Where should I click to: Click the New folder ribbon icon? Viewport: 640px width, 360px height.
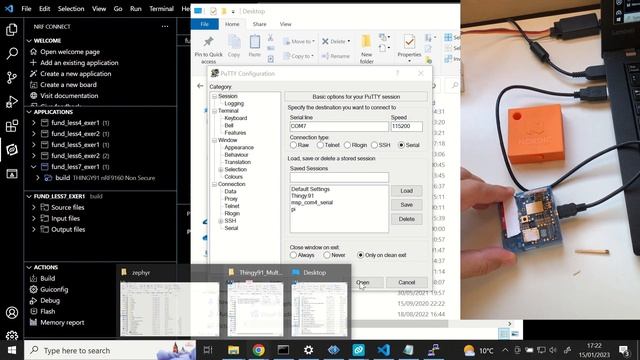tap(366, 42)
